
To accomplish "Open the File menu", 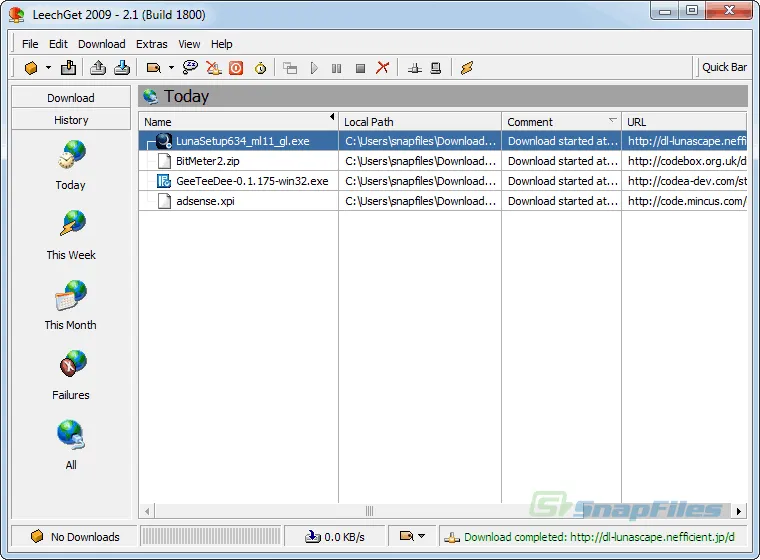I will point(30,44).
